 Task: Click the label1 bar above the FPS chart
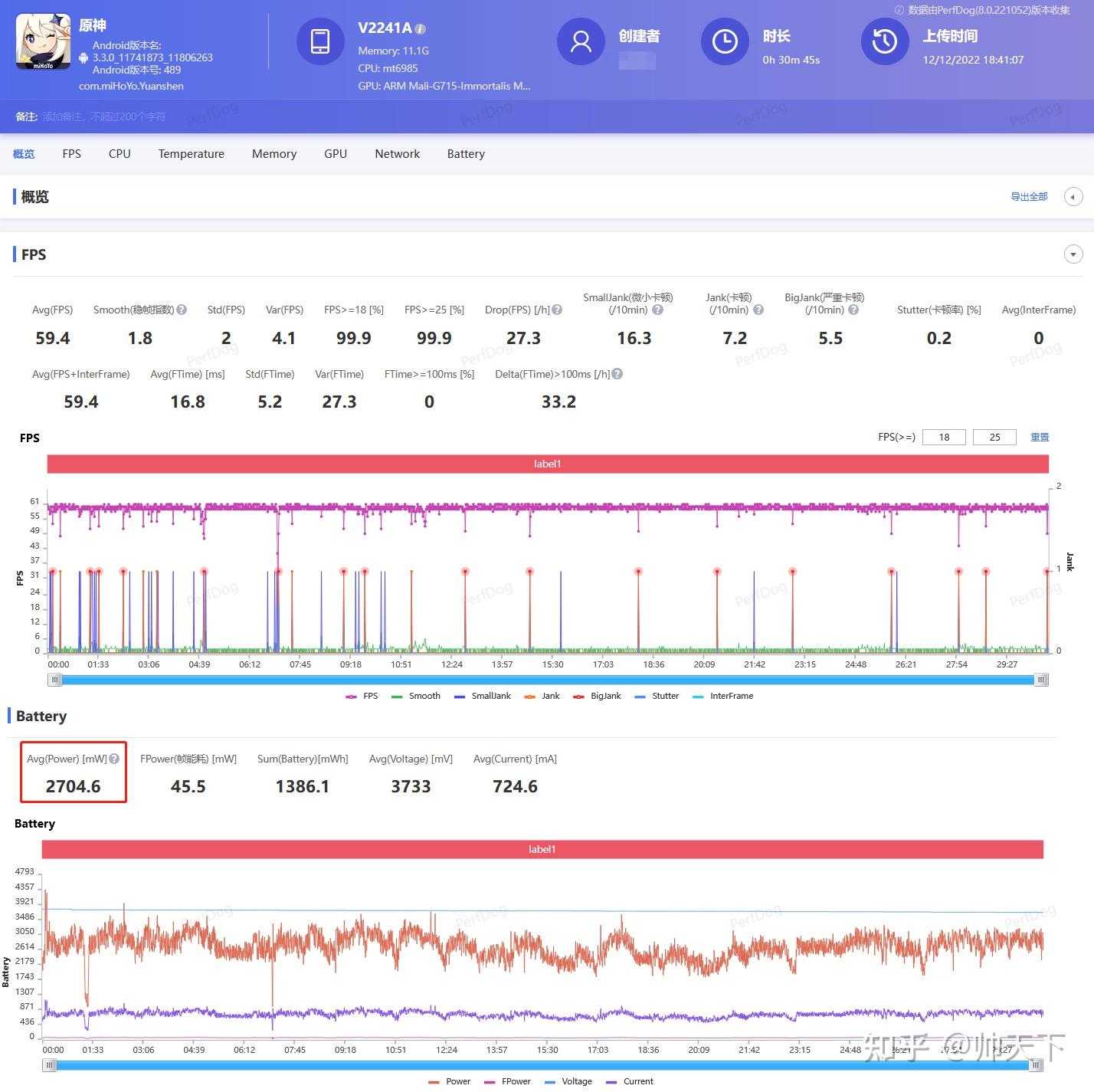point(548,464)
